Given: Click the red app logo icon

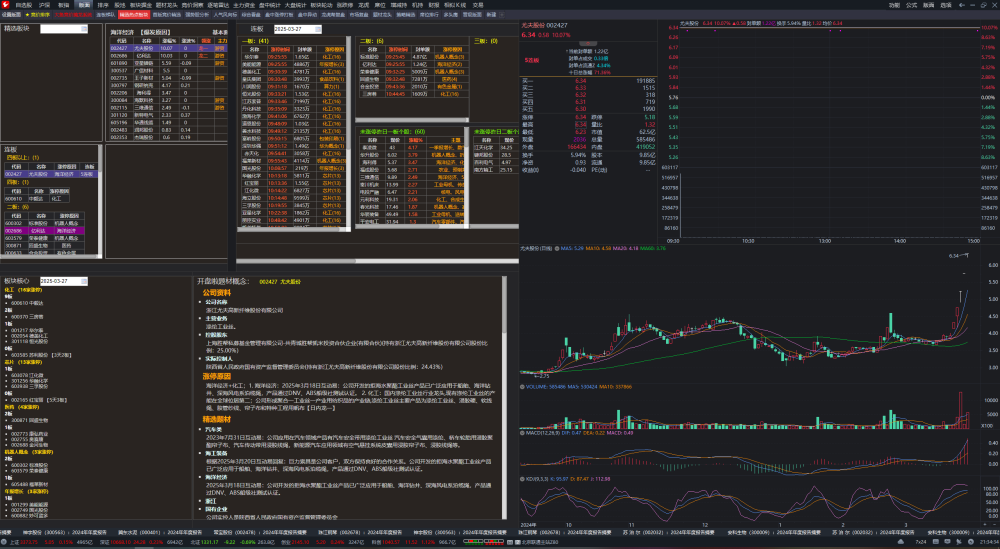Looking at the screenshot, I should point(5,4).
